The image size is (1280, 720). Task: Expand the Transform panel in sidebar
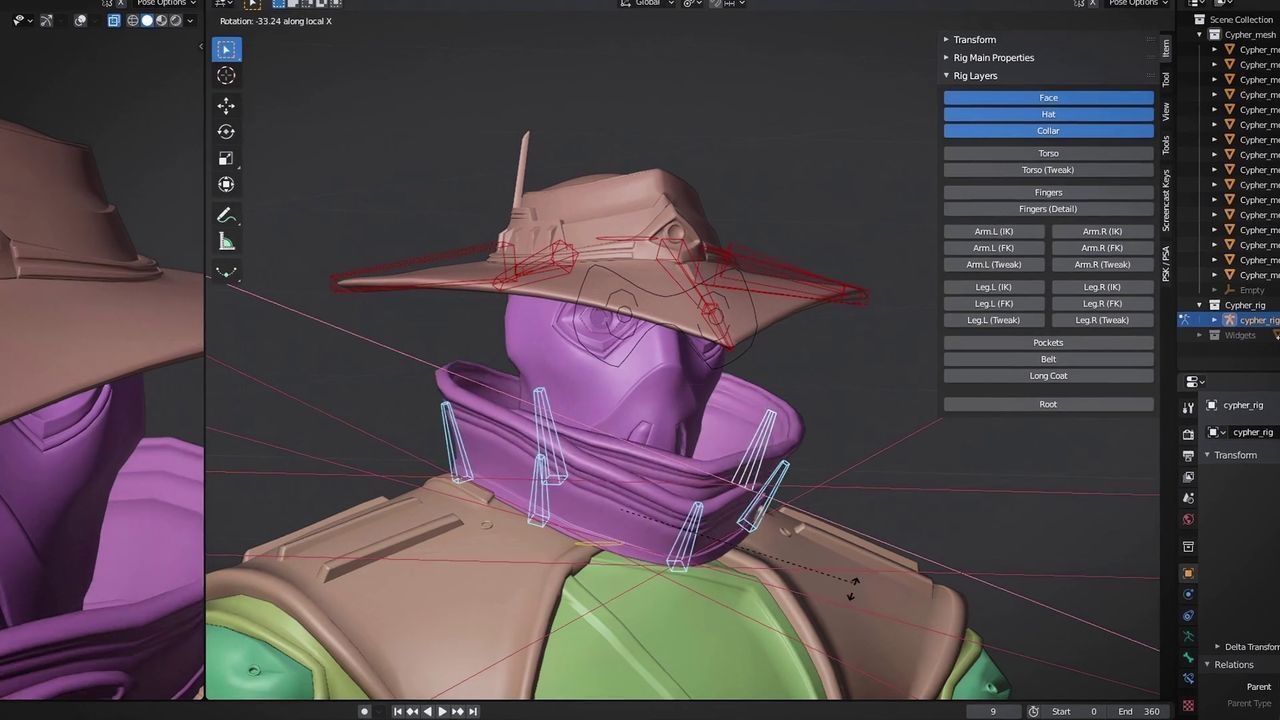tap(946, 40)
